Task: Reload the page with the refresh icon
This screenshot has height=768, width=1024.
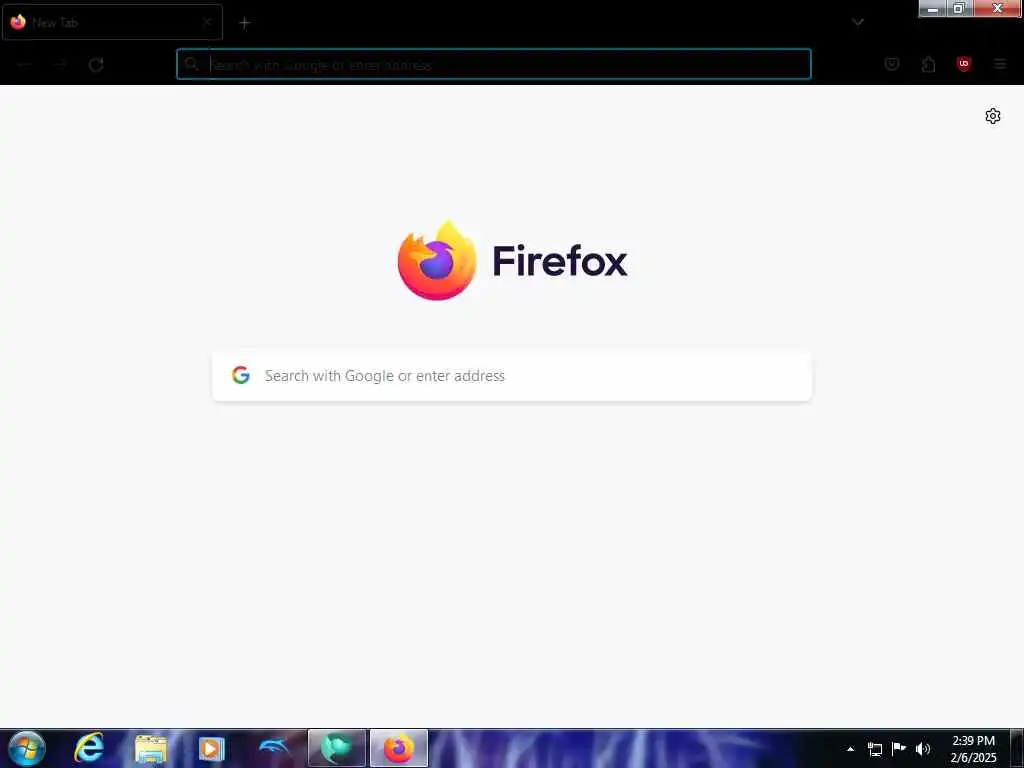Action: point(96,65)
